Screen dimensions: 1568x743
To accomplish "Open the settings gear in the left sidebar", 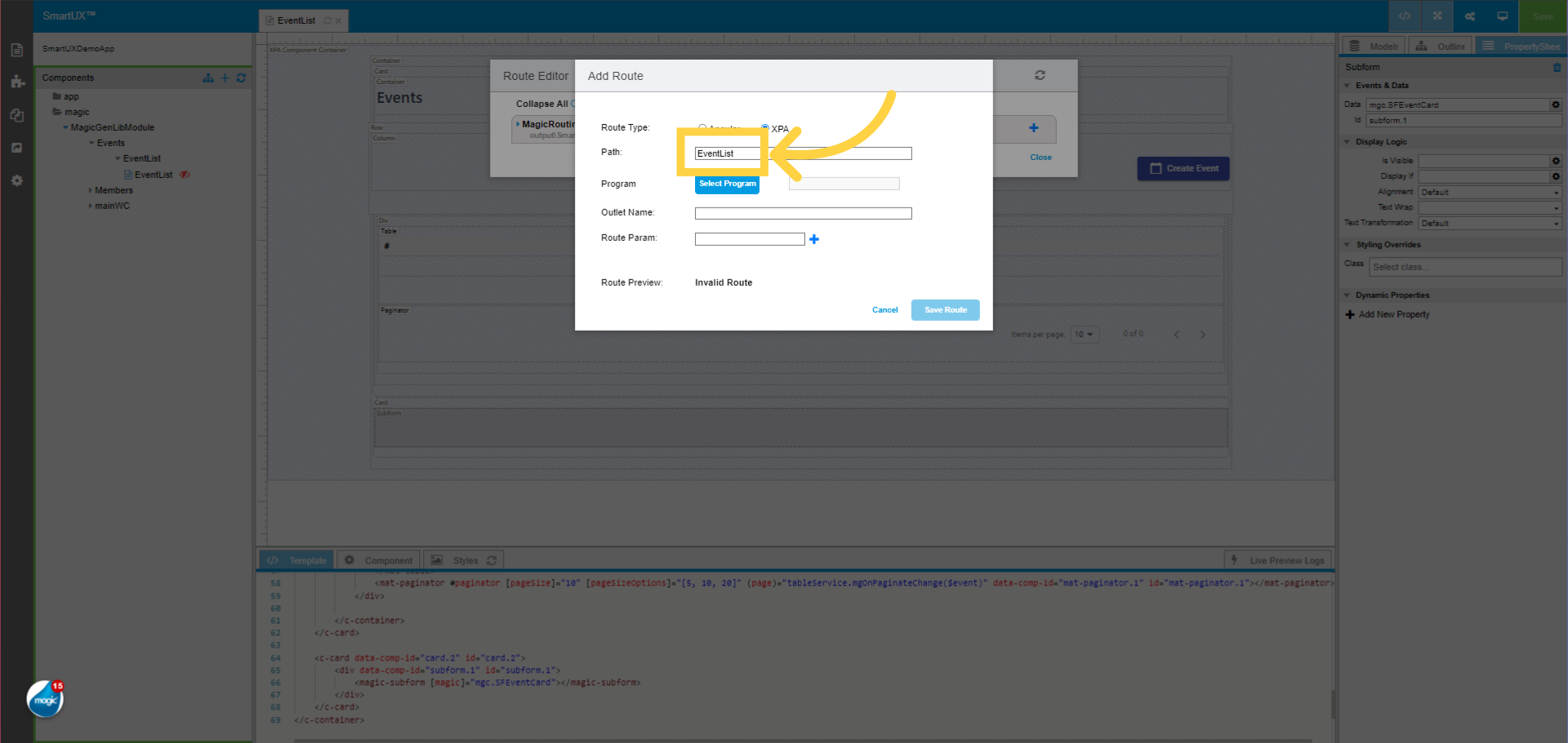I will (16, 180).
